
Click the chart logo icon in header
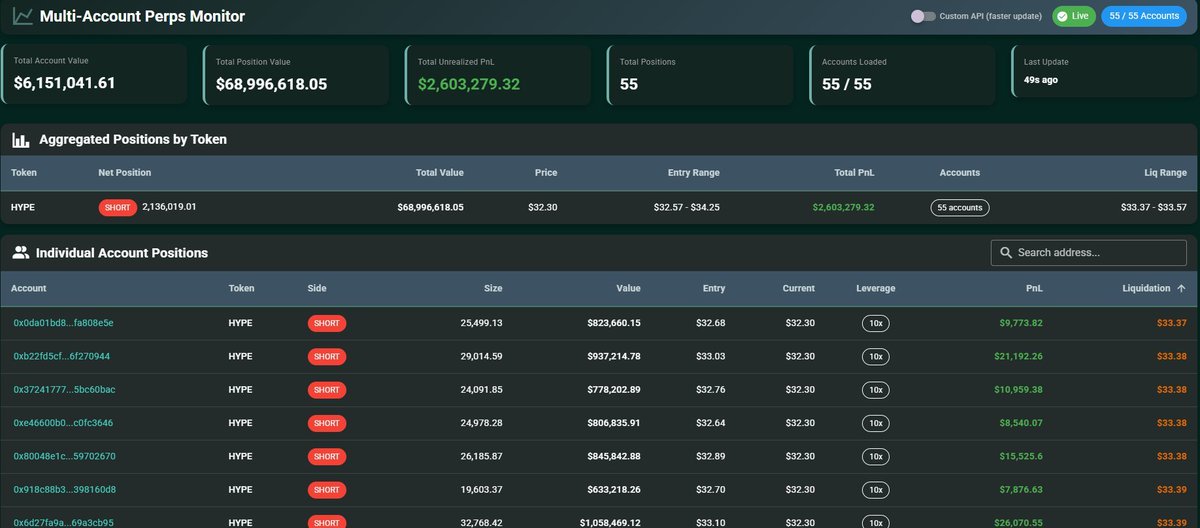pyautogui.click(x=21, y=16)
